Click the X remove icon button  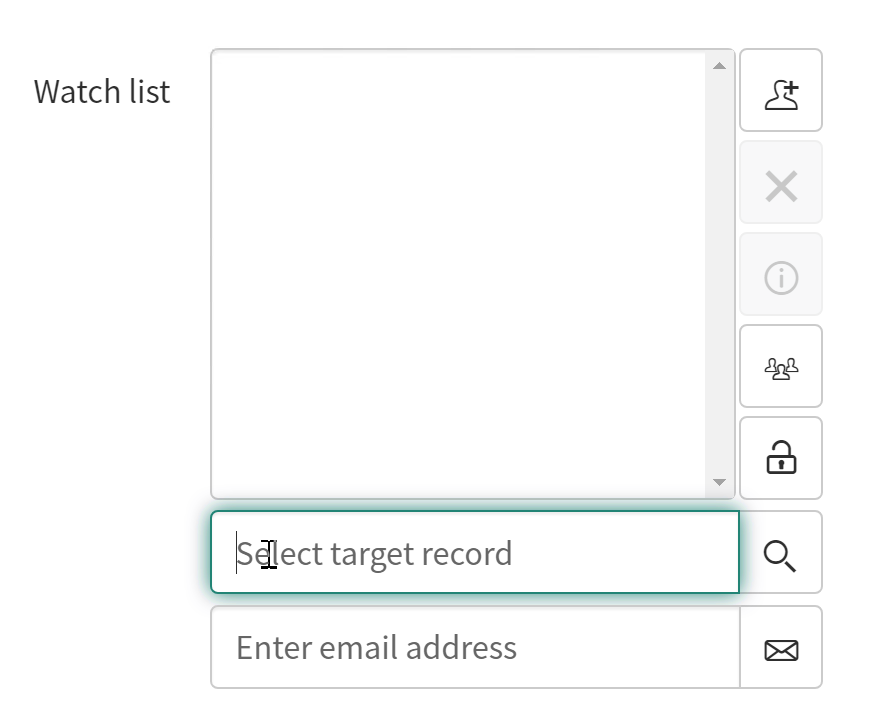pyautogui.click(x=780, y=183)
